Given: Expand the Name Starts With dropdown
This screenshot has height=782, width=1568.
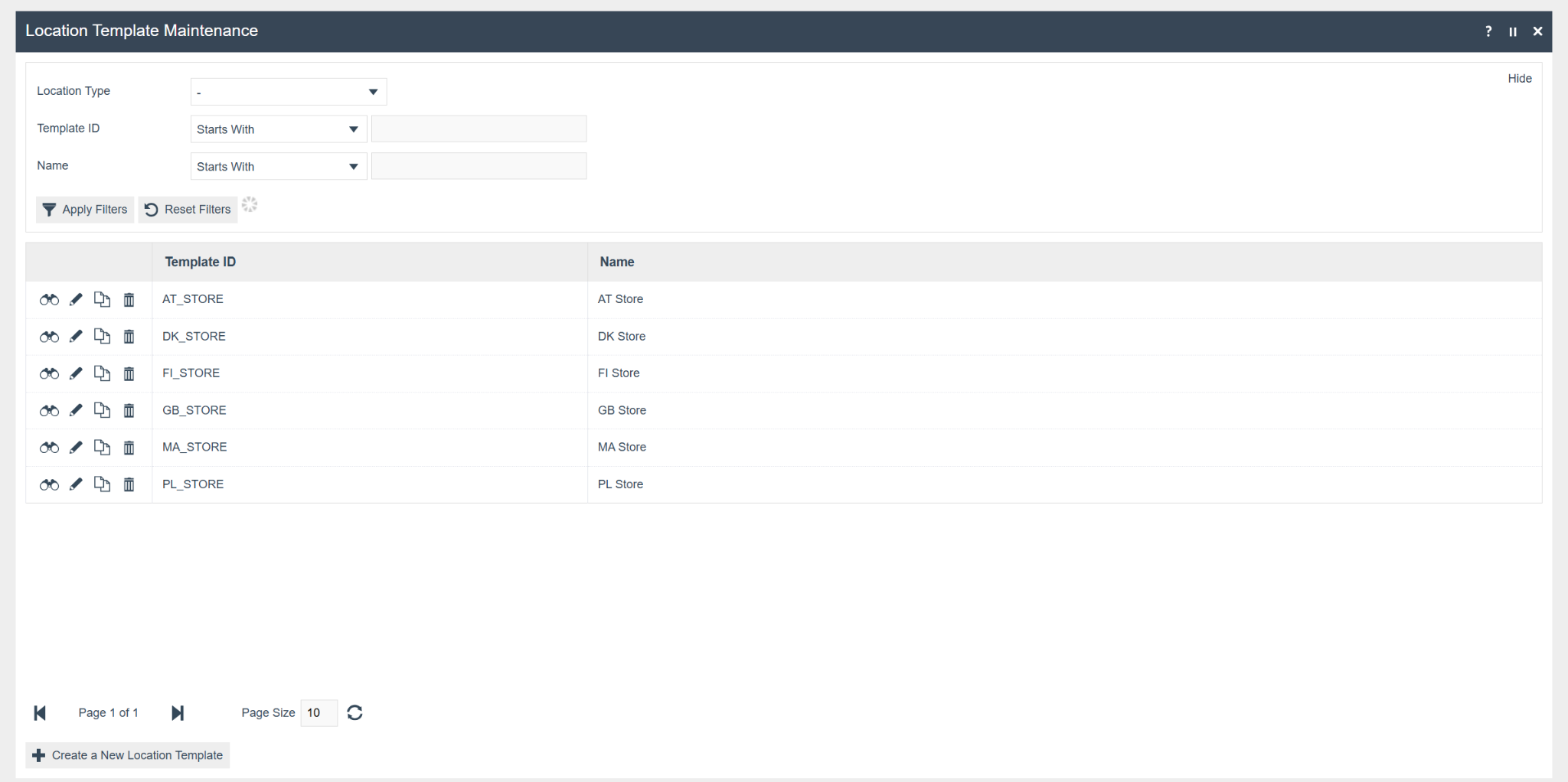Looking at the screenshot, I should coord(278,167).
